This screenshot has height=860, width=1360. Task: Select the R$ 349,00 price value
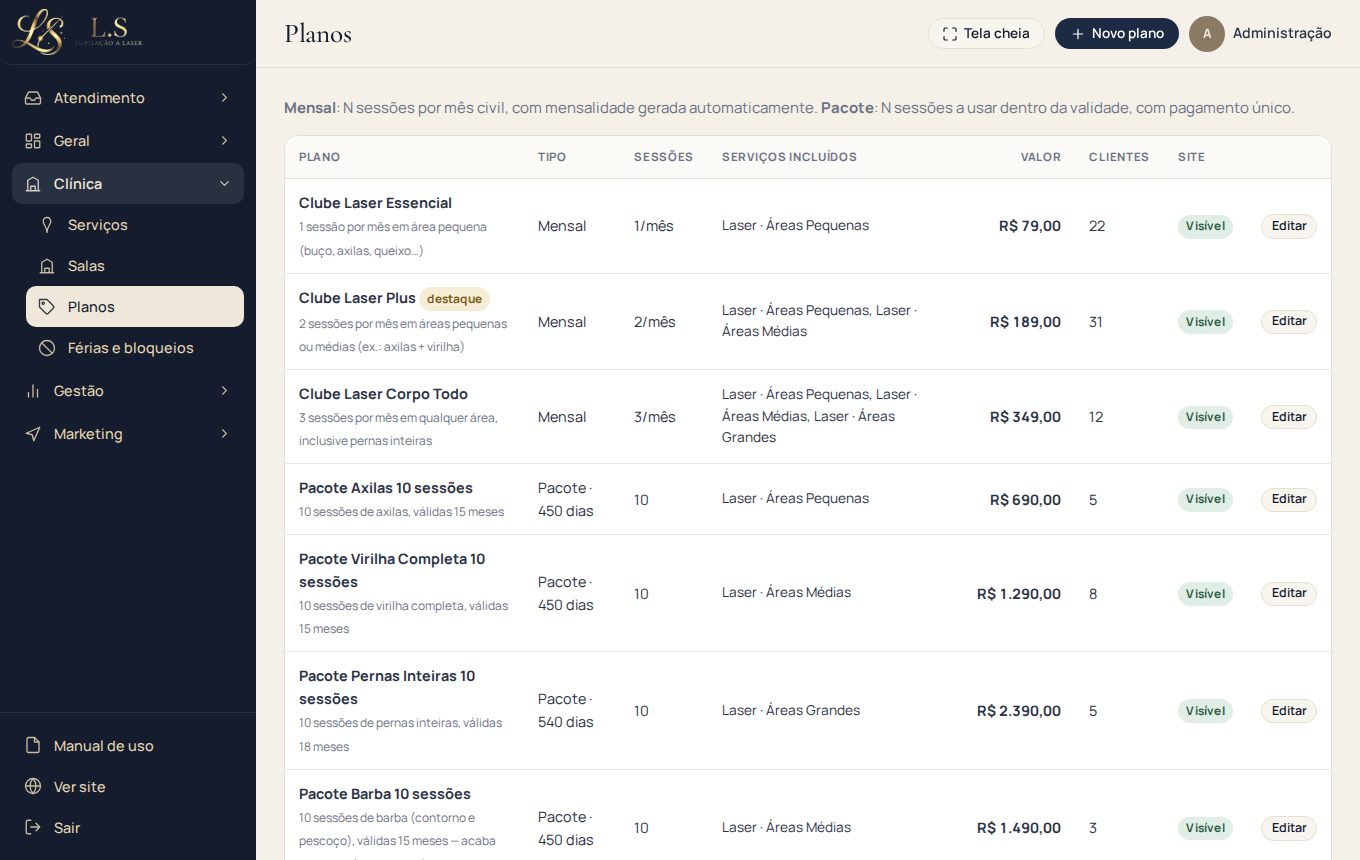1025,417
